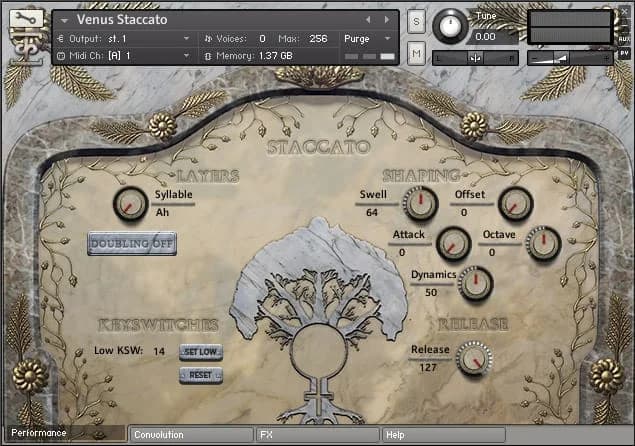The width and height of the screenshot is (635, 446).
Task: Toggle the Mute M button
Action: coord(416,52)
